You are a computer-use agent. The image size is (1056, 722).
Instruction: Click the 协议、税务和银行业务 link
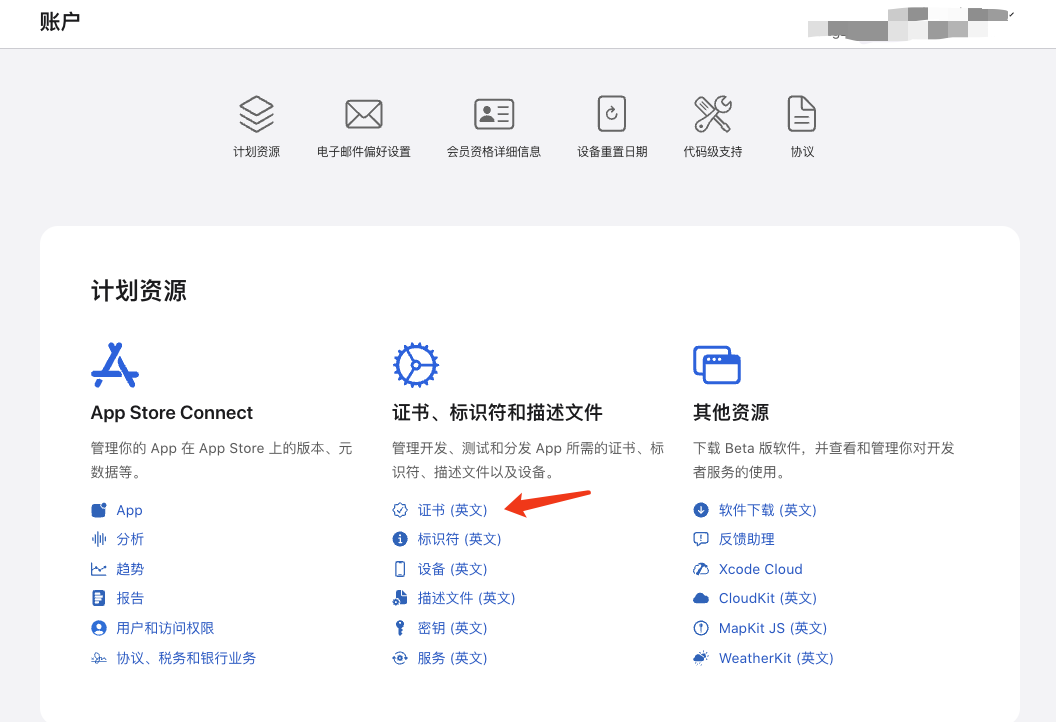pos(186,658)
